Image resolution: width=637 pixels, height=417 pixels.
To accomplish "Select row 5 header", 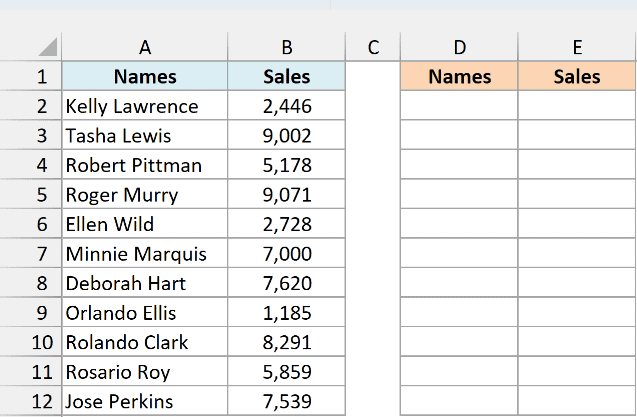I will (x=31, y=194).
